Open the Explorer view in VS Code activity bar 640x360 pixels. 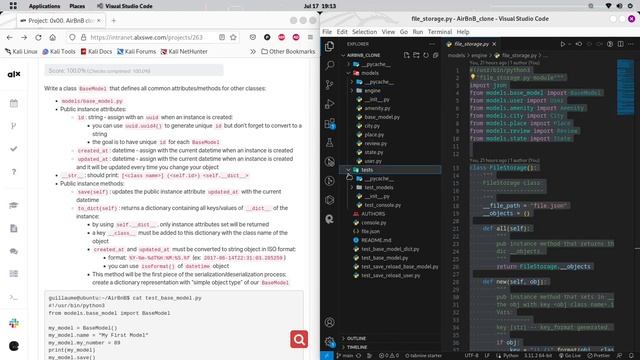click(330, 46)
